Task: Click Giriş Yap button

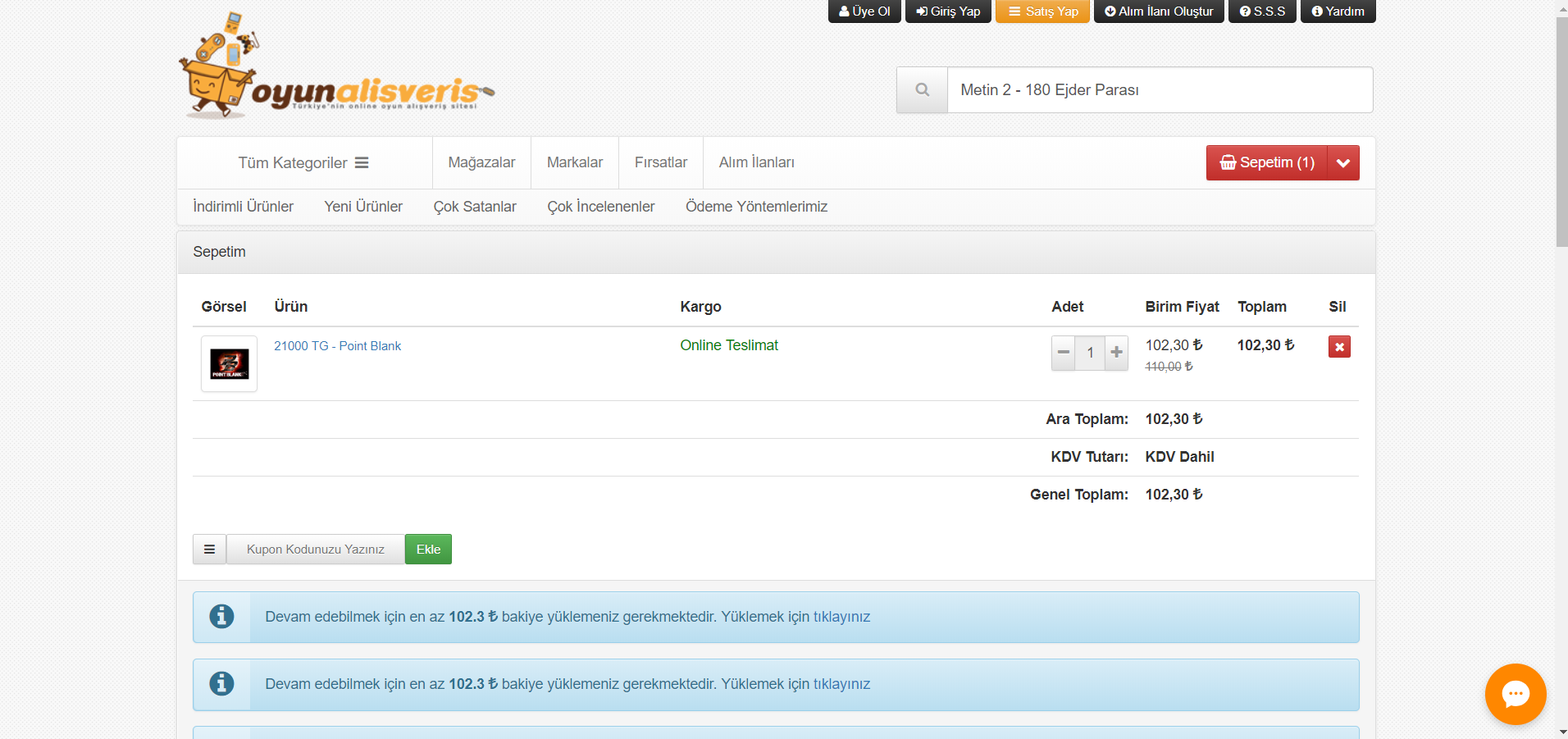Action: [948, 11]
